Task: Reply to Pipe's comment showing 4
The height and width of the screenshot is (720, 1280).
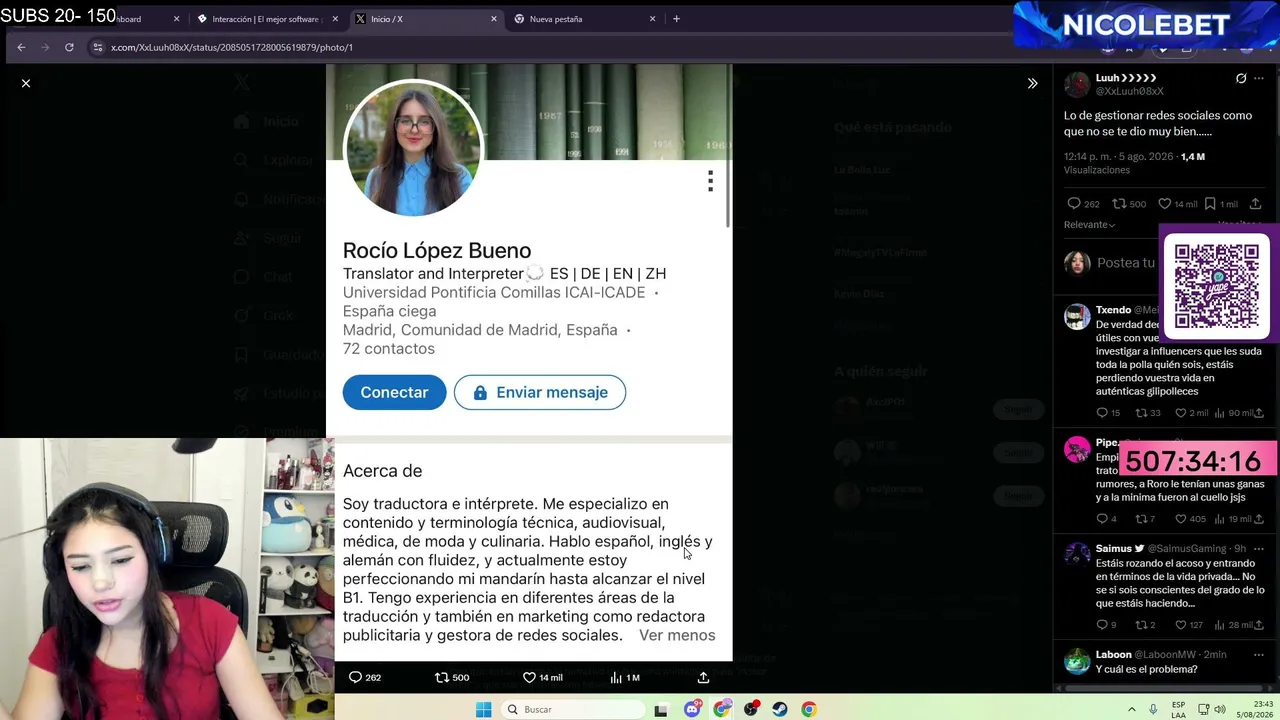Action: pos(1102,519)
